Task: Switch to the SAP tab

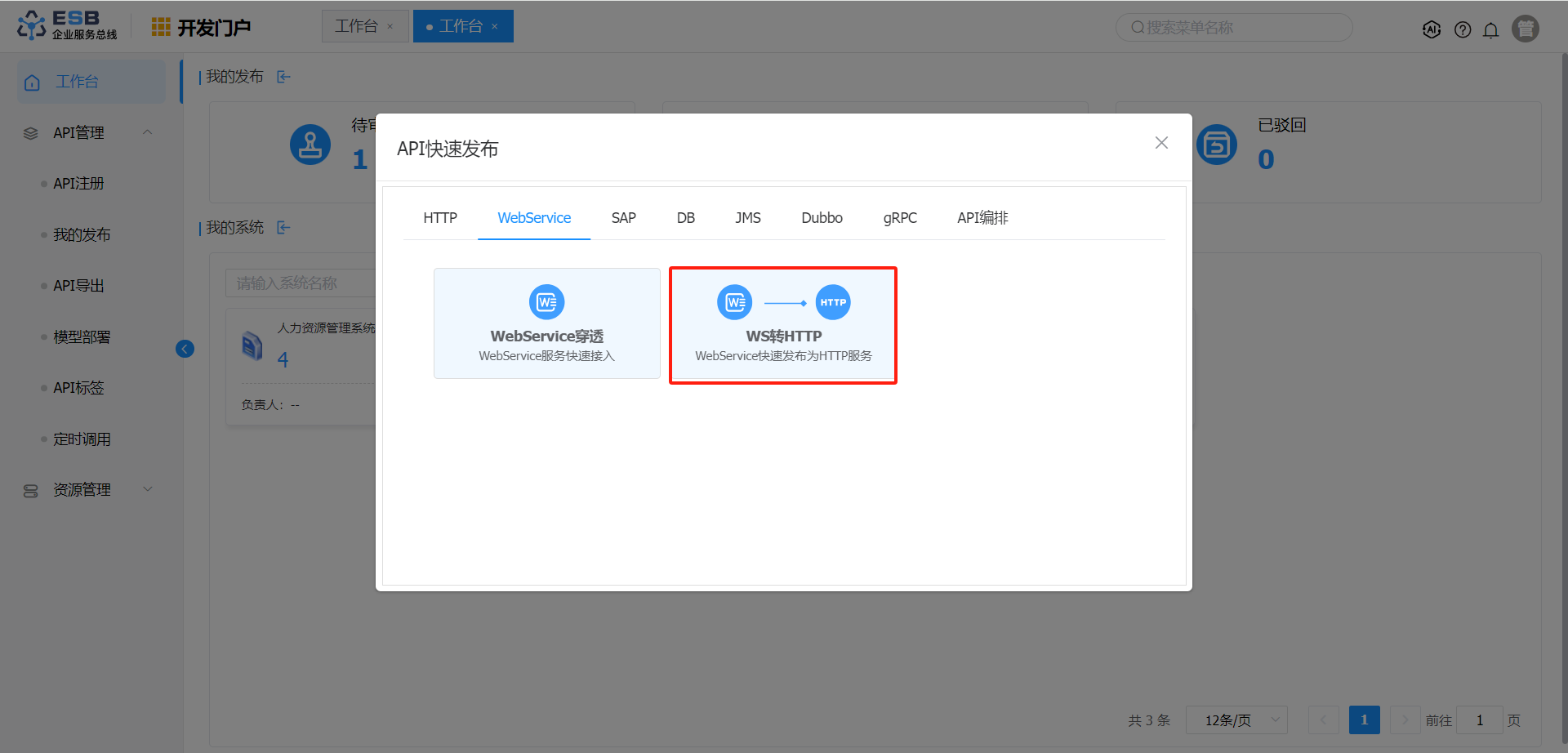Action: 623,218
